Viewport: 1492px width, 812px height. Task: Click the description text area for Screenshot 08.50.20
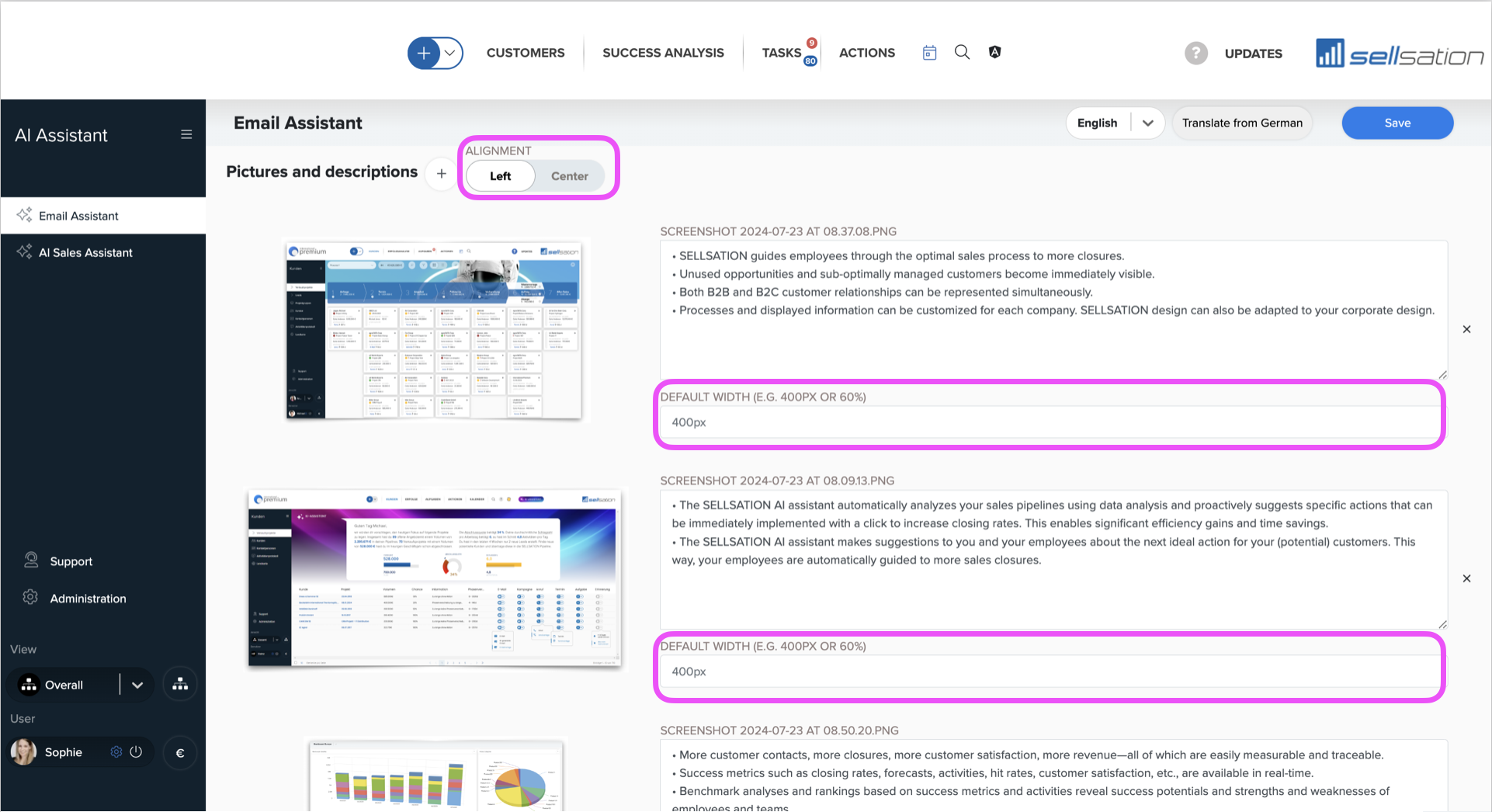coord(1053,776)
